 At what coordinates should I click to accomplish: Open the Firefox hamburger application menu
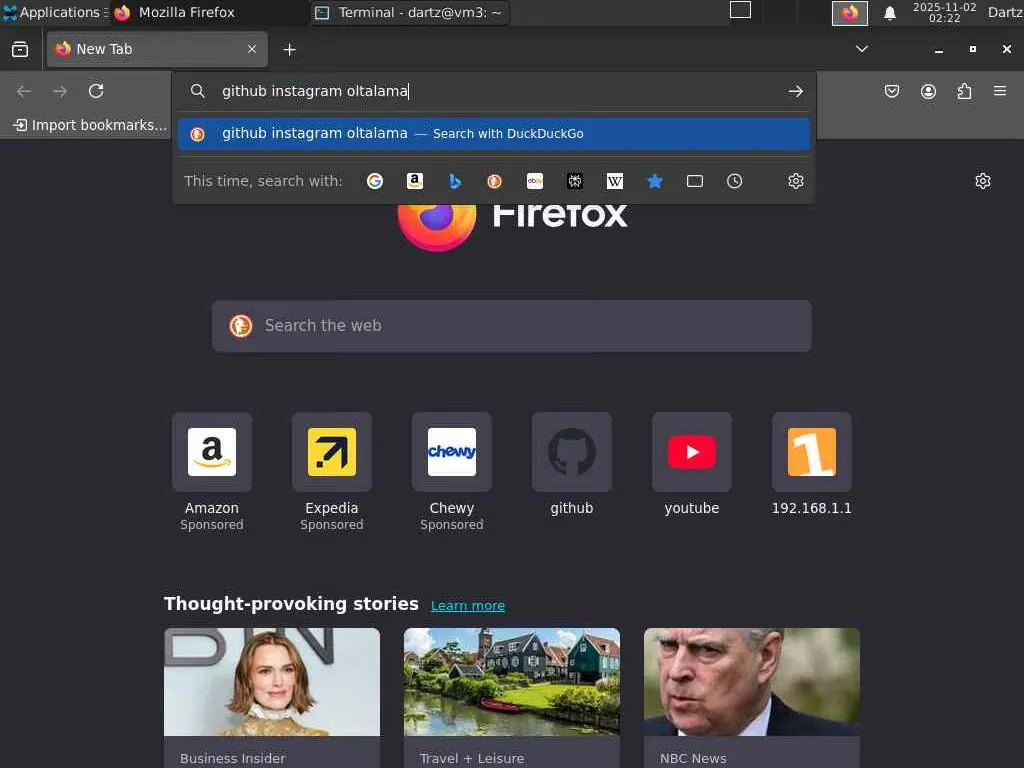coord(1000,91)
